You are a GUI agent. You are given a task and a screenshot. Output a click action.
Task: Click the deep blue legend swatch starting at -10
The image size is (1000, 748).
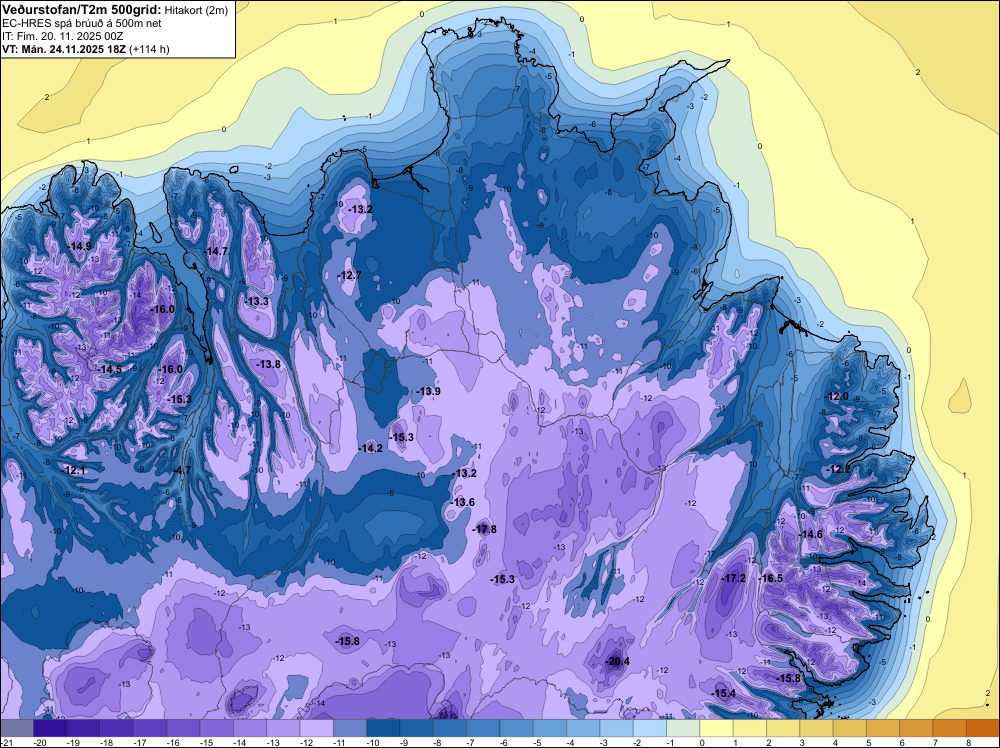click(383, 728)
